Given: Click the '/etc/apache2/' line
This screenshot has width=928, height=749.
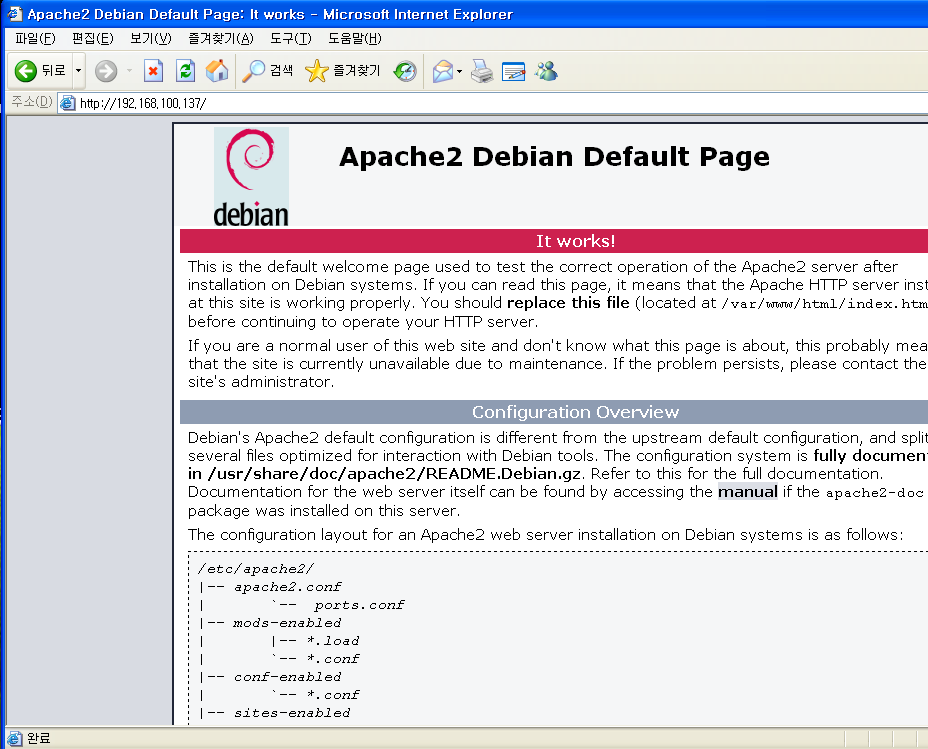Looking at the screenshot, I should click(256, 569).
